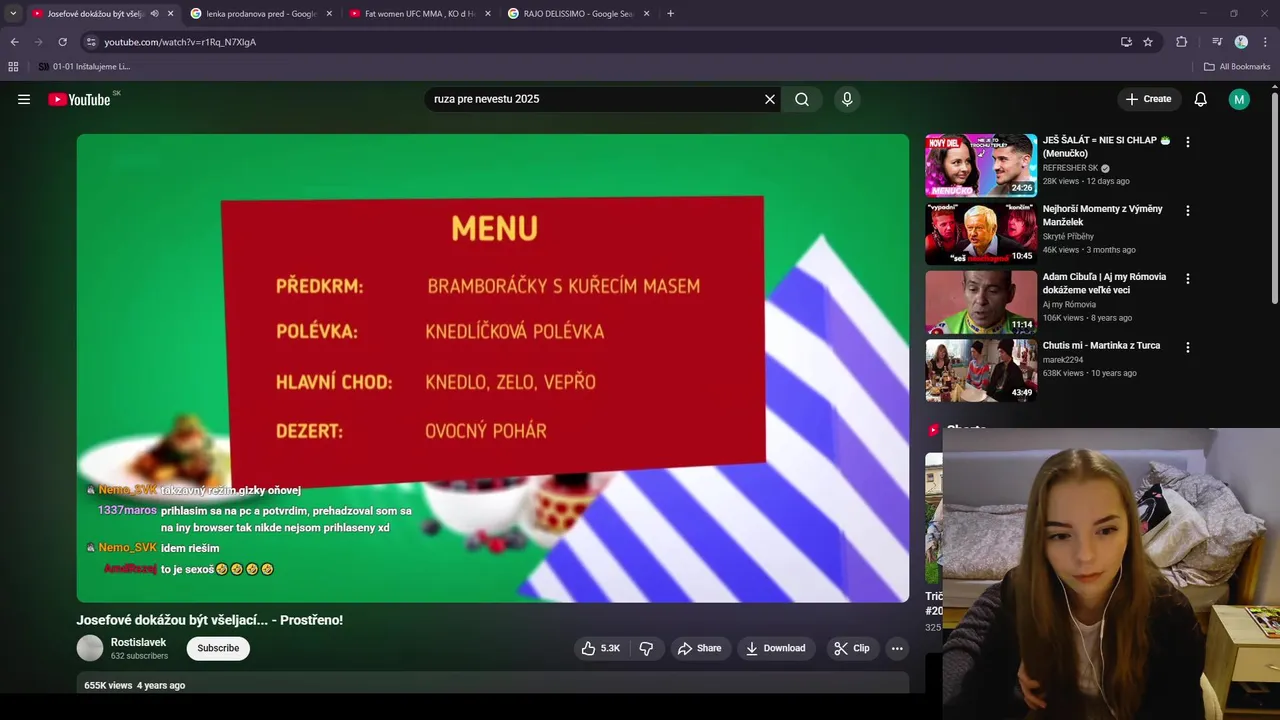This screenshot has height=720, width=1280.
Task: Click the '655K views 4 years ago' description text
Action: [x=134, y=685]
